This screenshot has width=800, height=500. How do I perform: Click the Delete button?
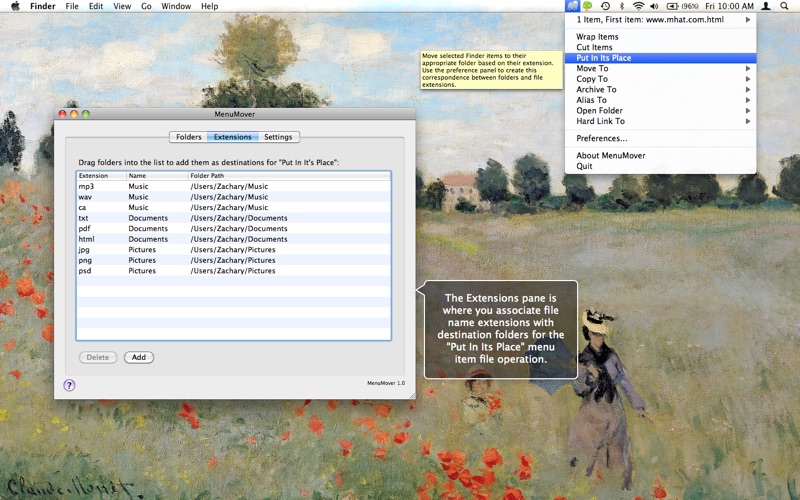tap(98, 357)
